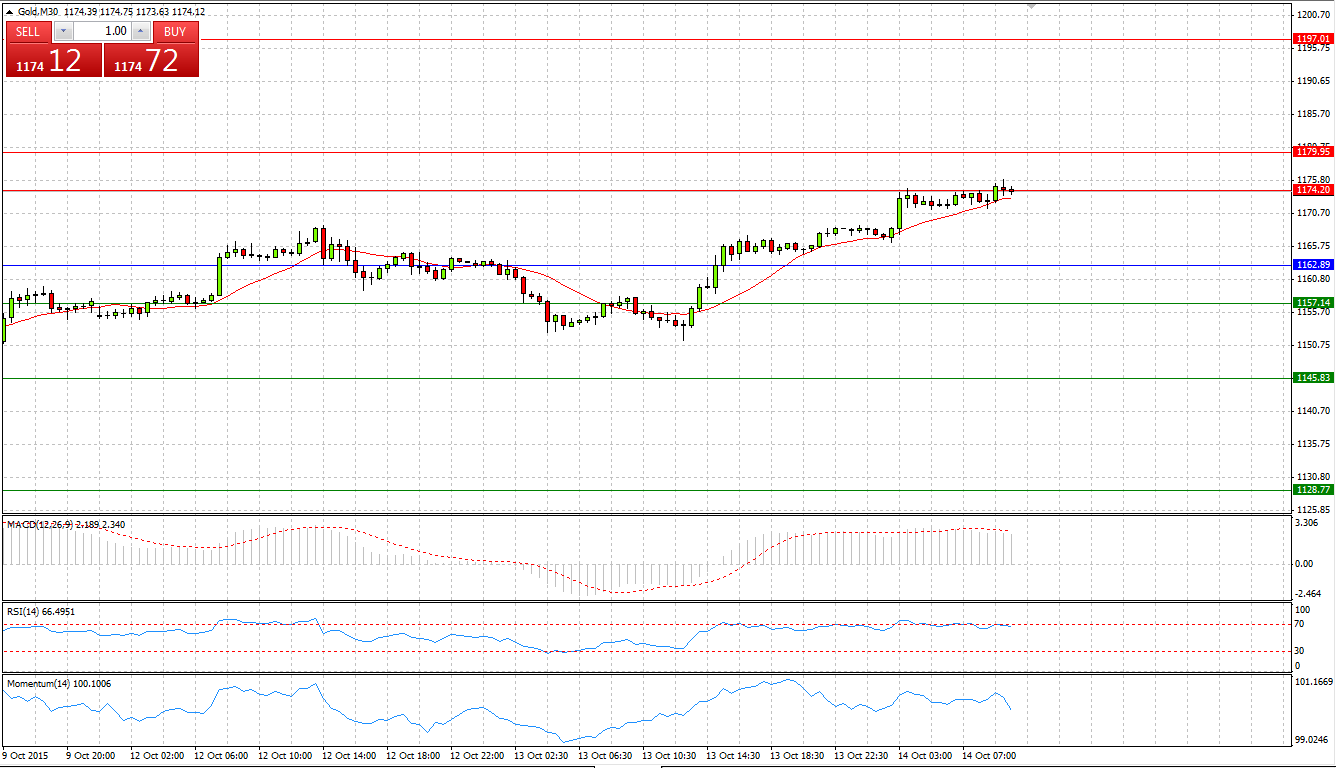Click the Momentum(14) 100.1006 indicator label
The height and width of the screenshot is (768, 1336).
click(59, 684)
